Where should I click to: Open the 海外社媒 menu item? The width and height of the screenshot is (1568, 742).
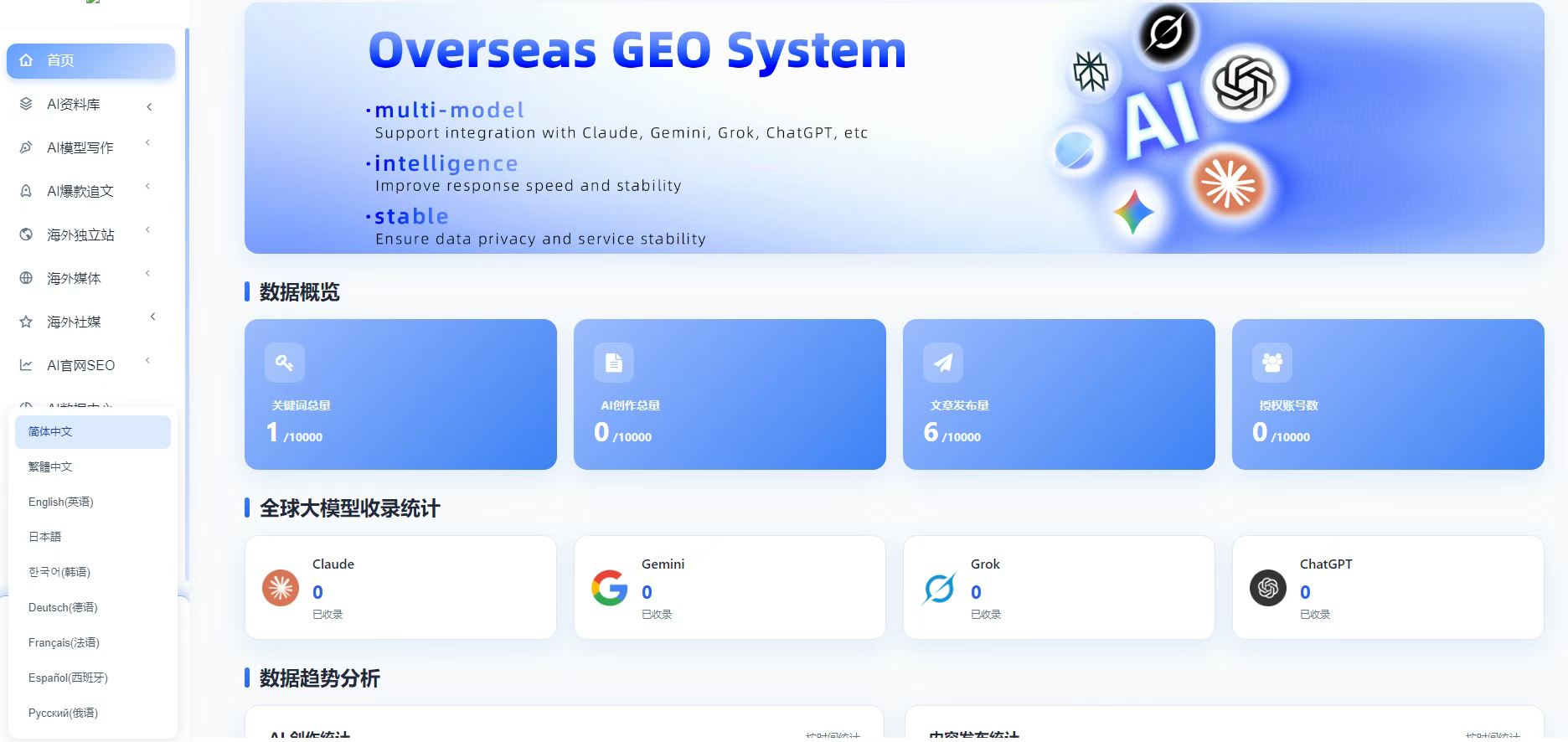click(x=90, y=322)
